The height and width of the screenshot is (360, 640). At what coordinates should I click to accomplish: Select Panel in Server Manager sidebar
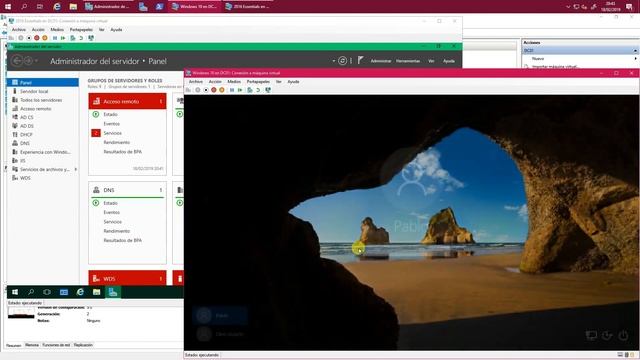click(43, 82)
